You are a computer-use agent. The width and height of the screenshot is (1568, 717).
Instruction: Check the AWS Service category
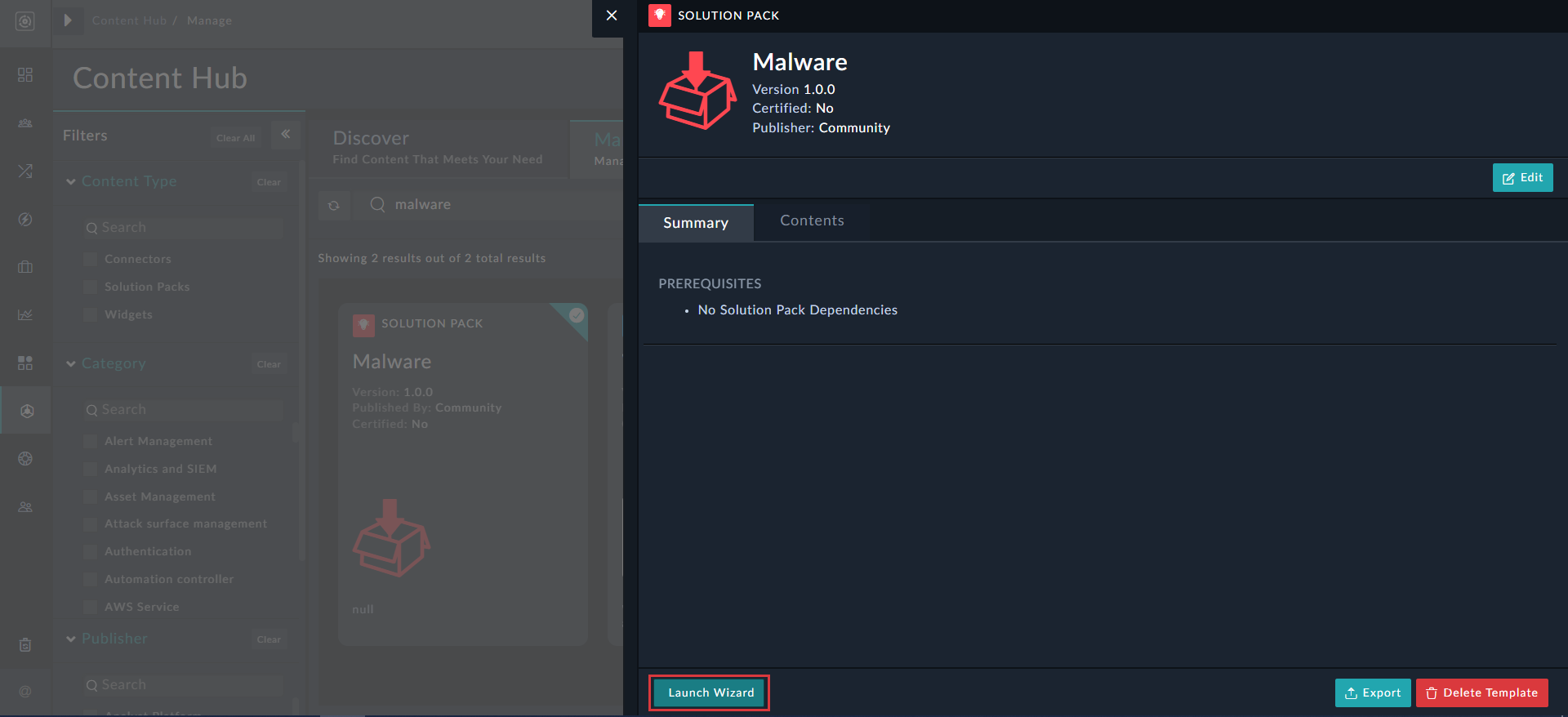point(91,607)
